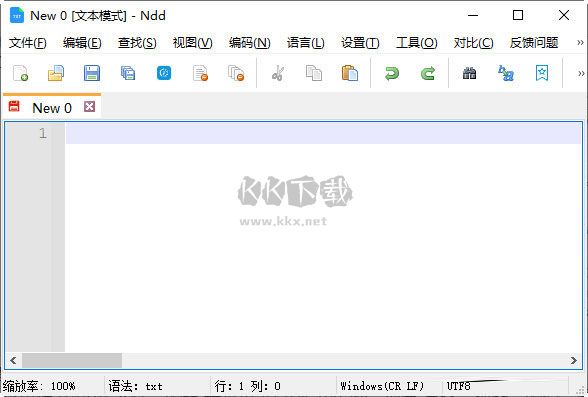Screen dimensions: 588x397
Task: Open the 对比(C) menu
Action: pos(473,43)
